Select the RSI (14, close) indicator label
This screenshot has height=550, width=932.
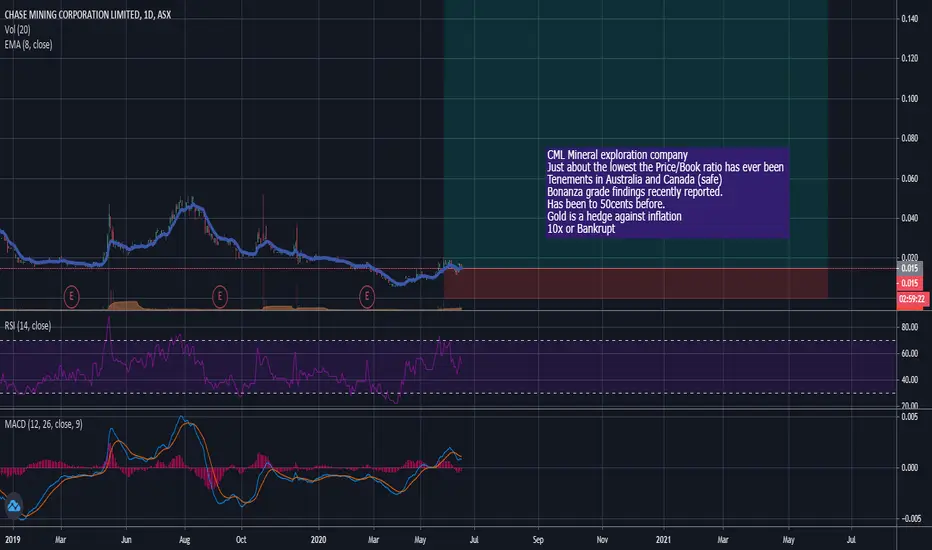pyautogui.click(x=27, y=326)
